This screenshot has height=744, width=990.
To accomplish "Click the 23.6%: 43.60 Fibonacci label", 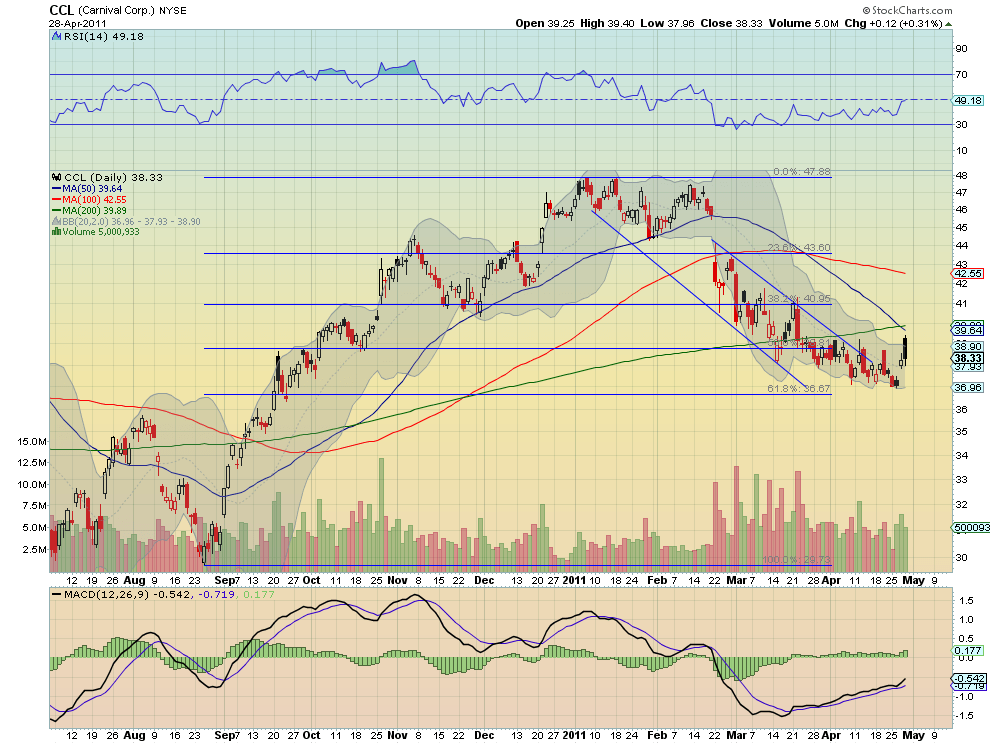I will tap(799, 248).
